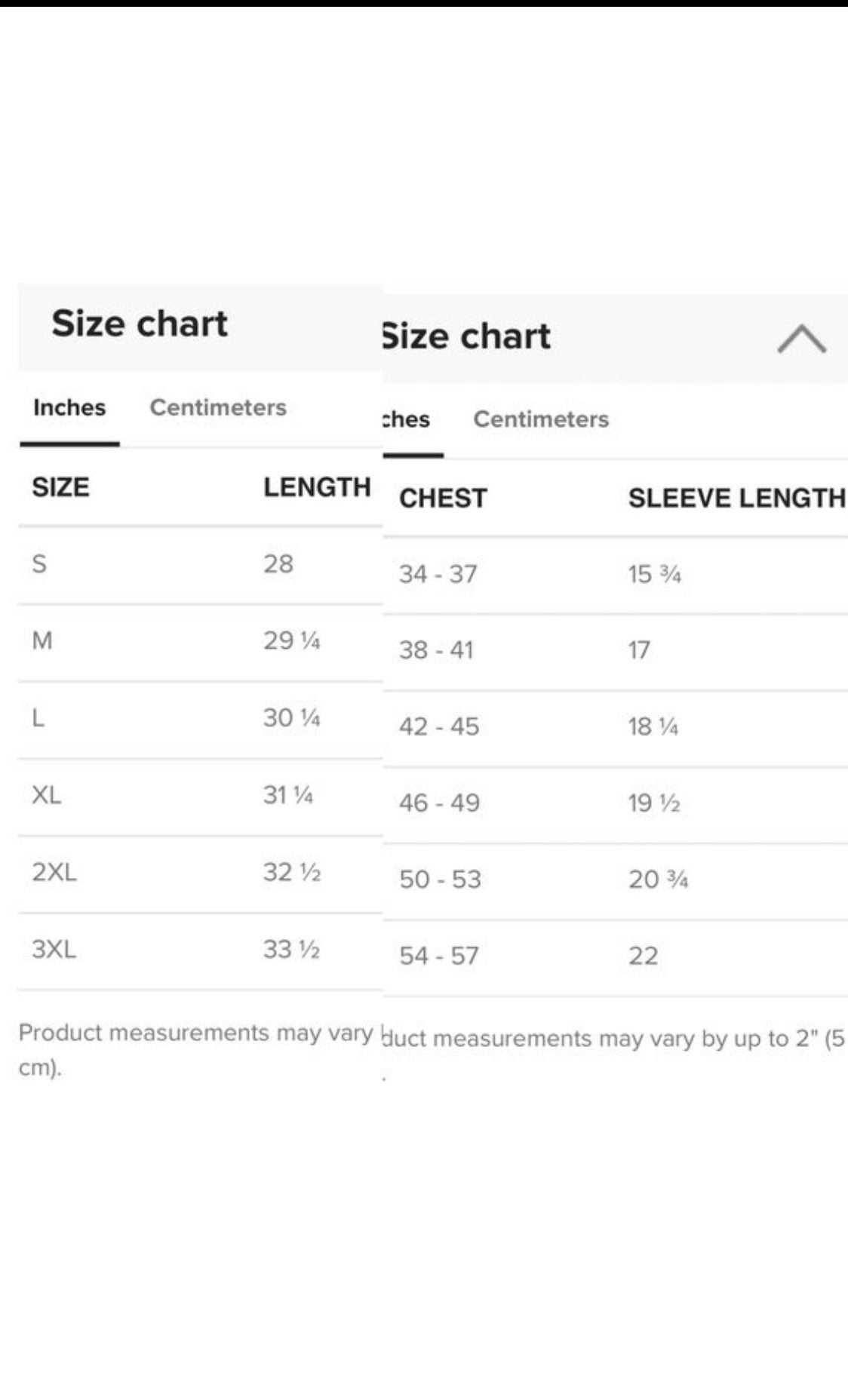848x1400 pixels.
Task: Click the 20 ¾ sleeve length value
Action: (x=658, y=880)
